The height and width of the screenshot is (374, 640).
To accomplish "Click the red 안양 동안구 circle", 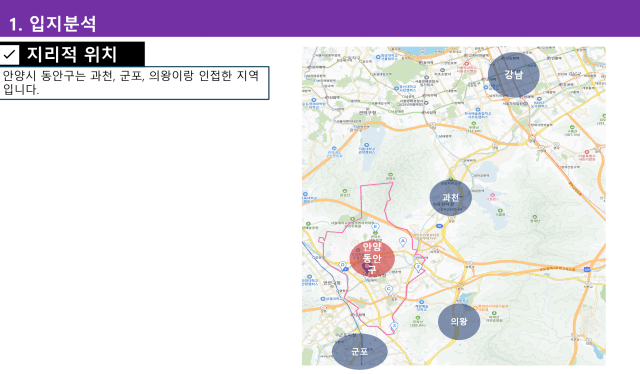I will tap(372, 258).
